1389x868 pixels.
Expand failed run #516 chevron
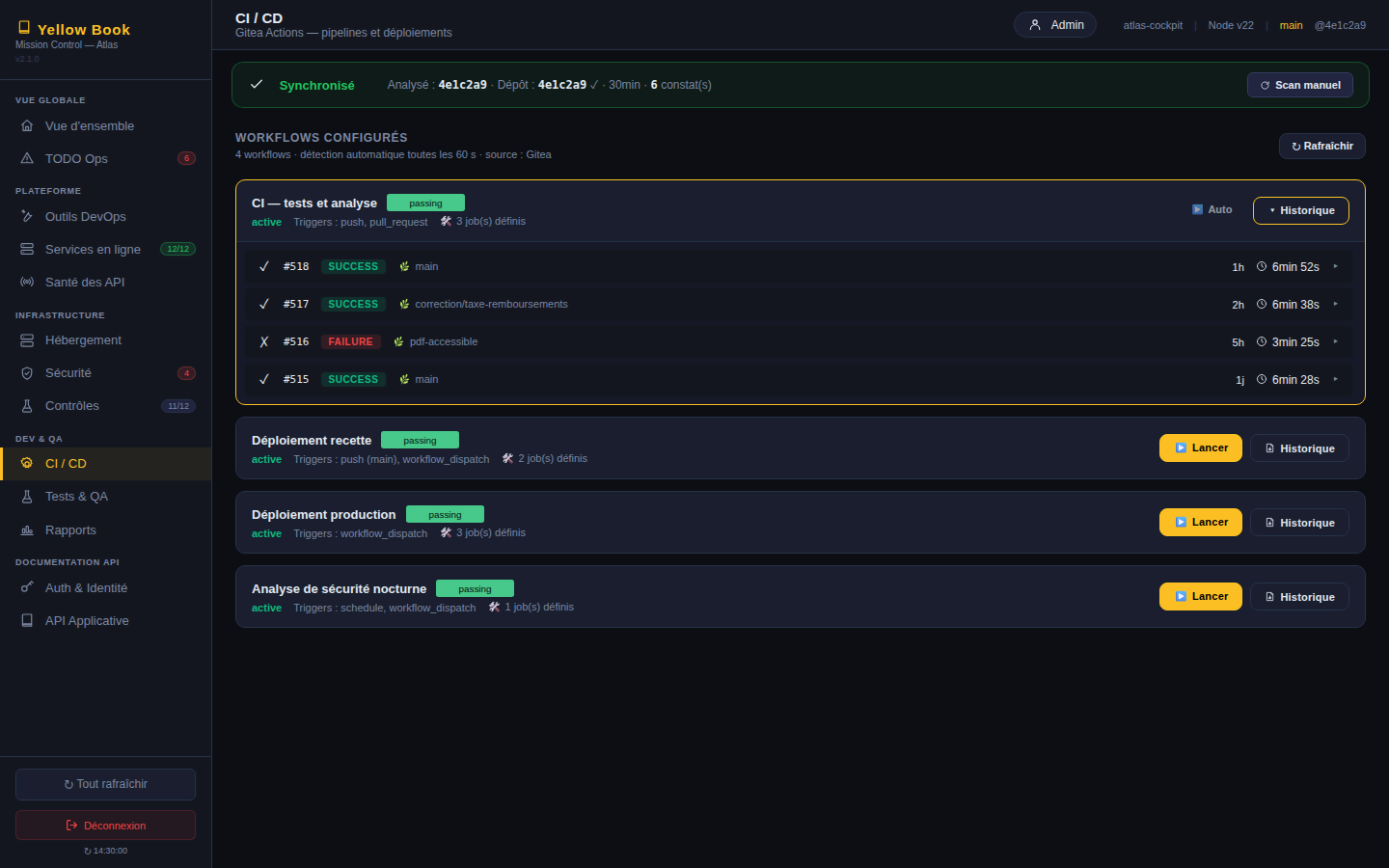(1336, 341)
